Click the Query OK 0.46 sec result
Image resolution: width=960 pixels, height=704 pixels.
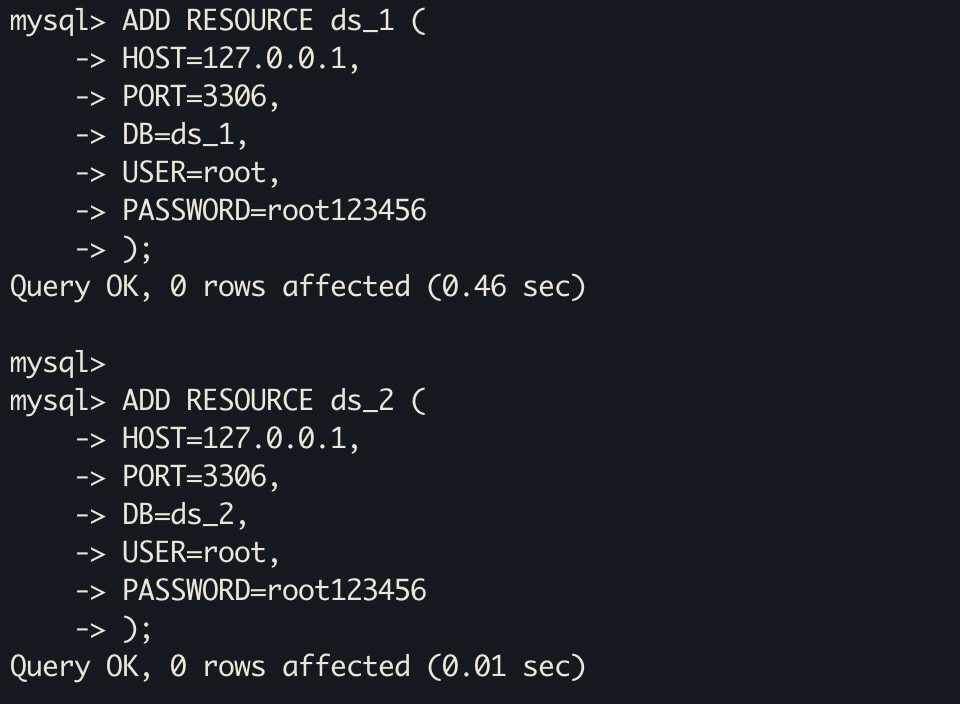click(298, 287)
